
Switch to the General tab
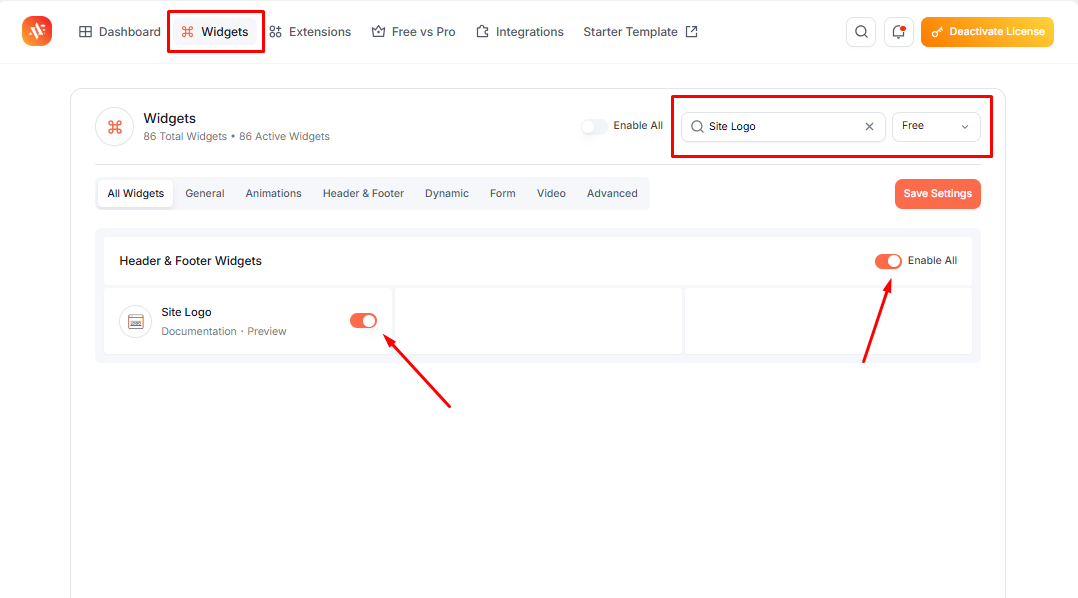coord(205,194)
